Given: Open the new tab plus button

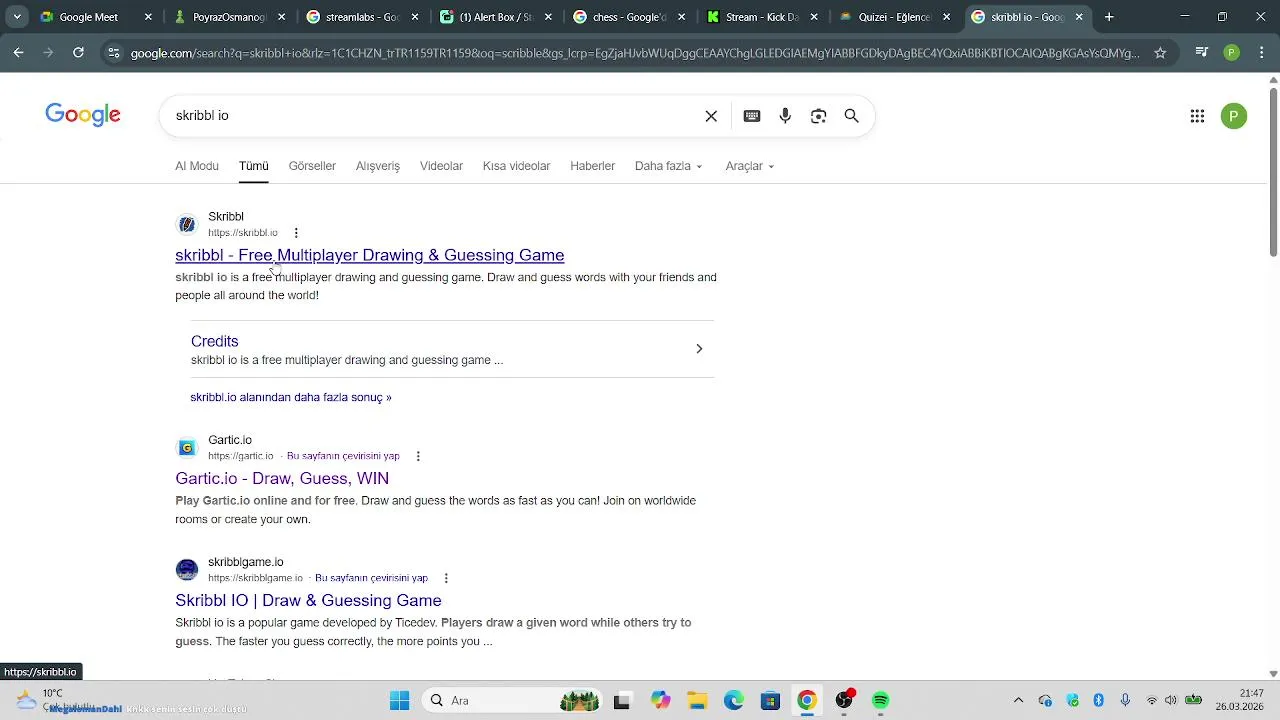Looking at the screenshot, I should coord(1109,17).
